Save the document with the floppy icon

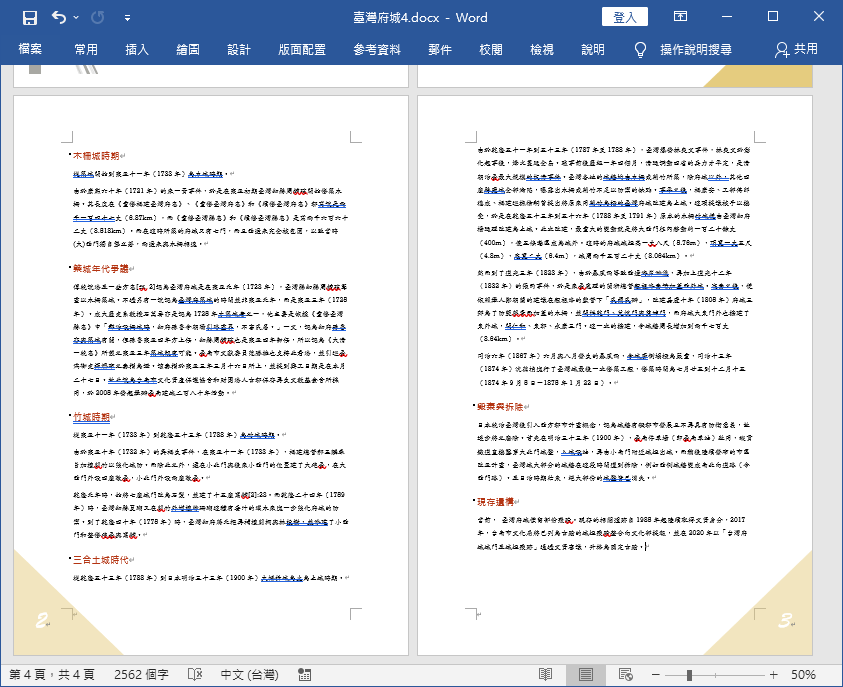pos(30,18)
